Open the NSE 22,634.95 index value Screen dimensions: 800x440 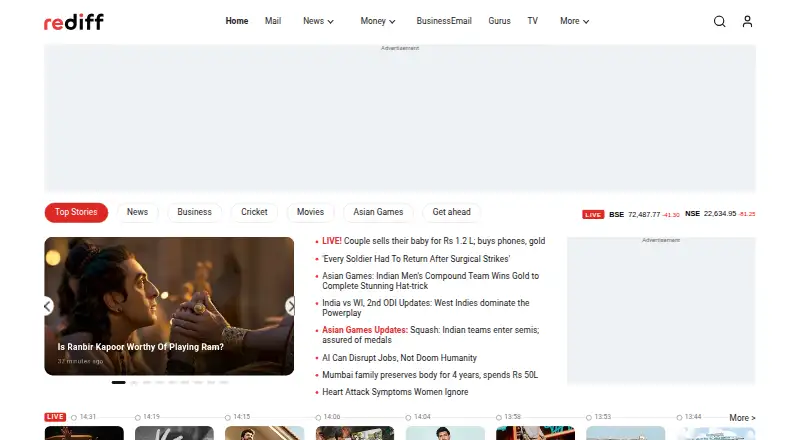(719, 214)
